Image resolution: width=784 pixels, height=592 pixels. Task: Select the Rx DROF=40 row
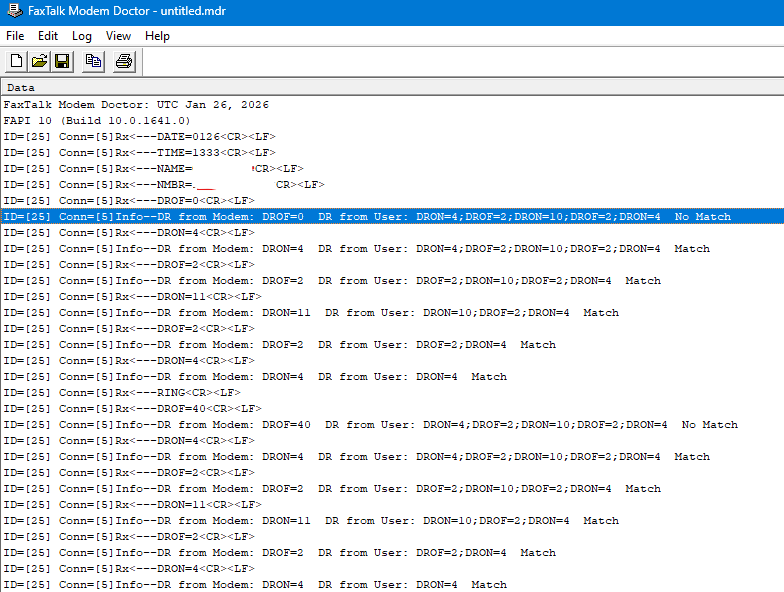(x=392, y=408)
